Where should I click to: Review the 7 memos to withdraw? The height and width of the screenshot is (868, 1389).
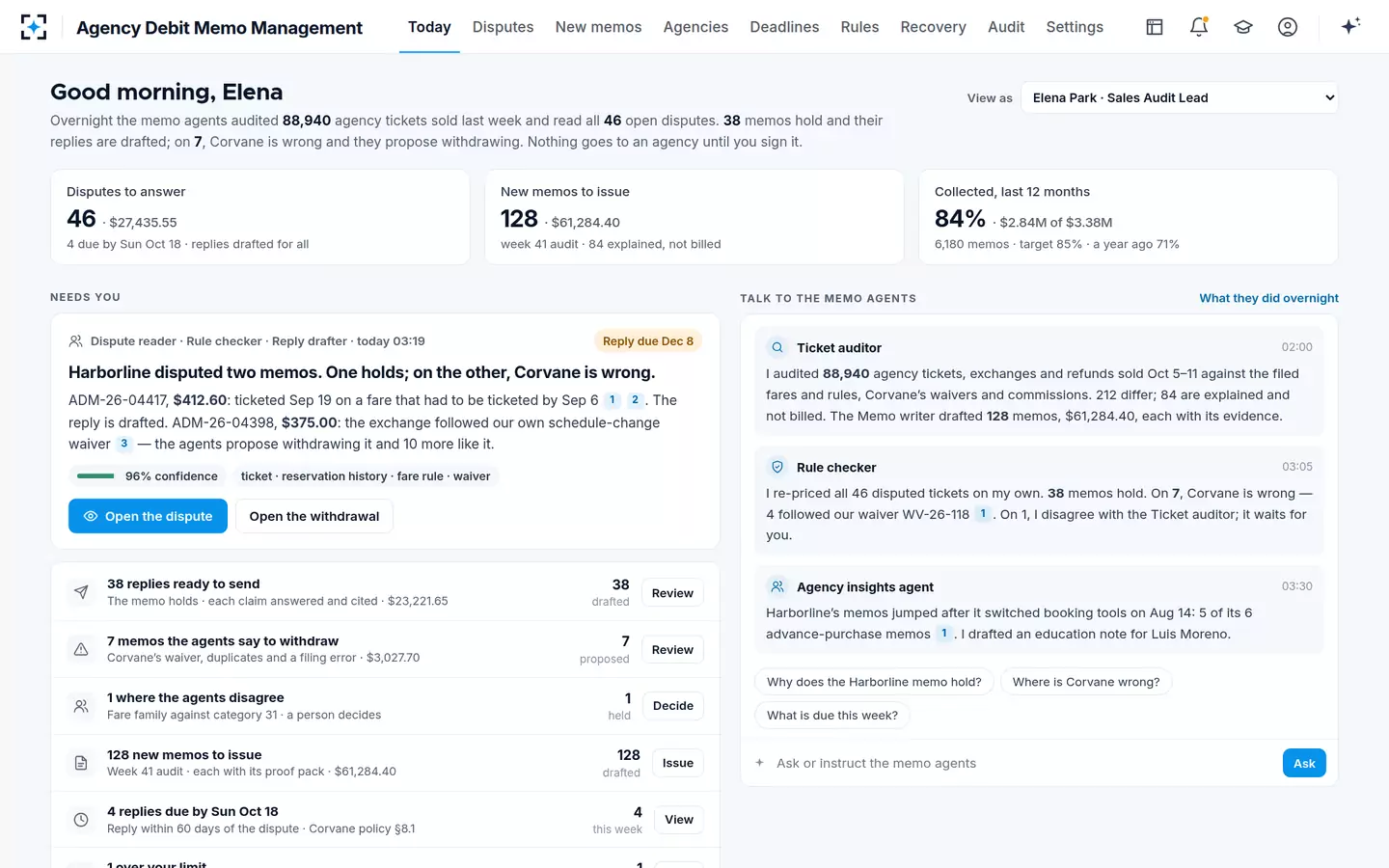(x=672, y=650)
